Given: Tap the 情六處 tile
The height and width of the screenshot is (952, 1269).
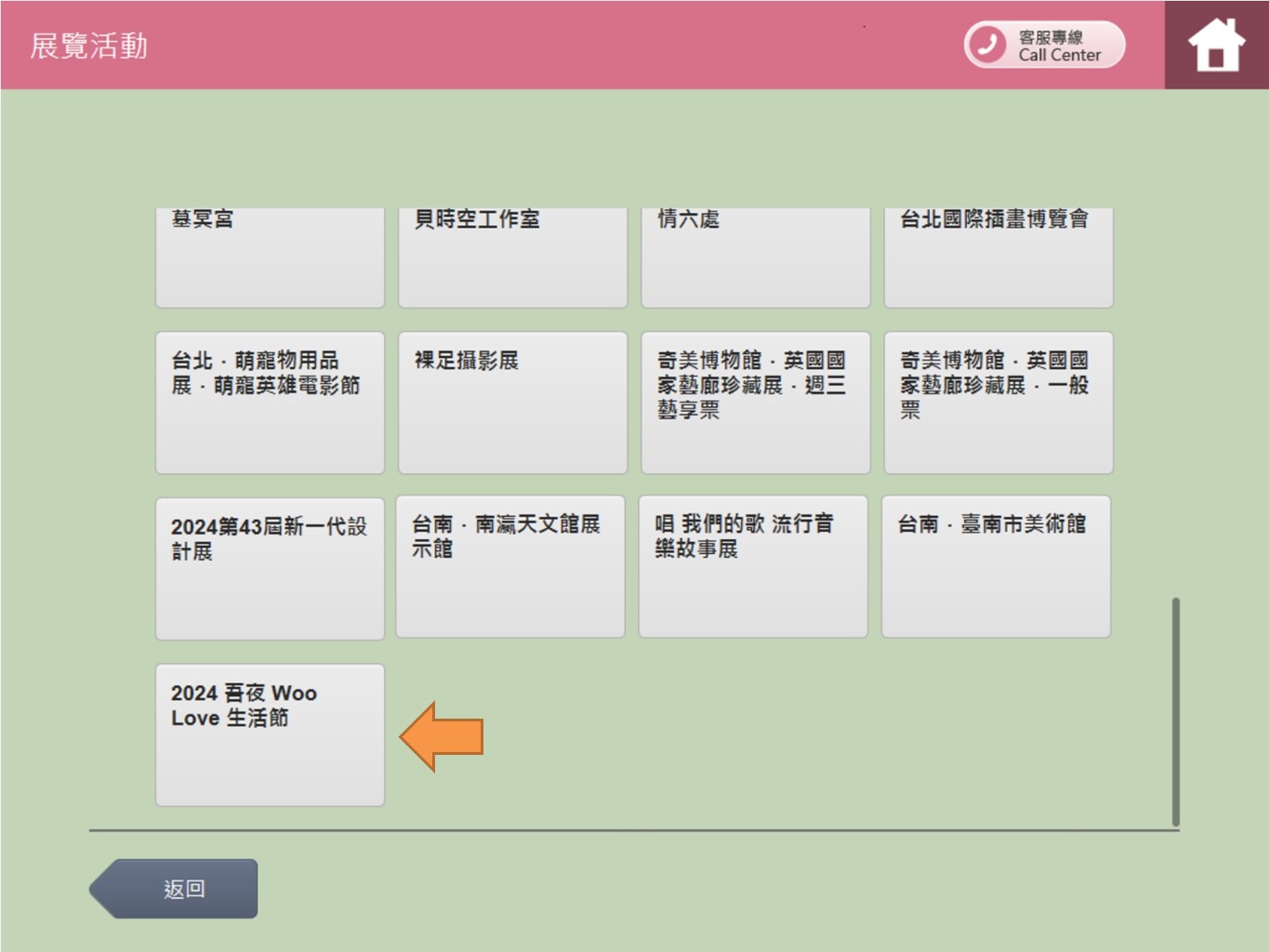Looking at the screenshot, I should [x=755, y=256].
